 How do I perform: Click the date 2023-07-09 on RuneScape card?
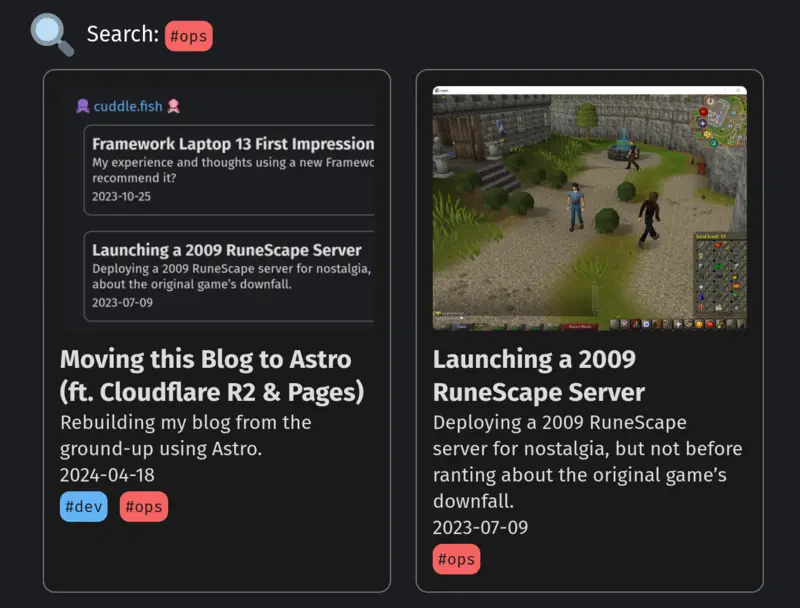pos(480,527)
